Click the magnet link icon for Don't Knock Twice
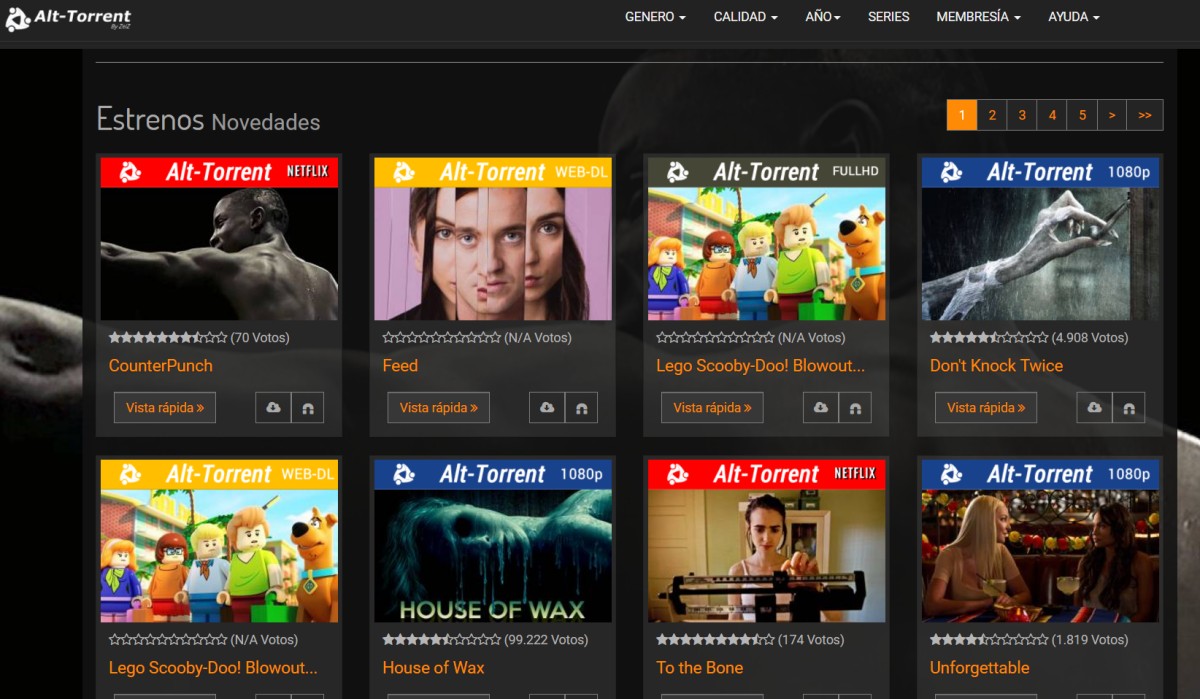Viewport: 1200px width, 699px height. (1129, 407)
